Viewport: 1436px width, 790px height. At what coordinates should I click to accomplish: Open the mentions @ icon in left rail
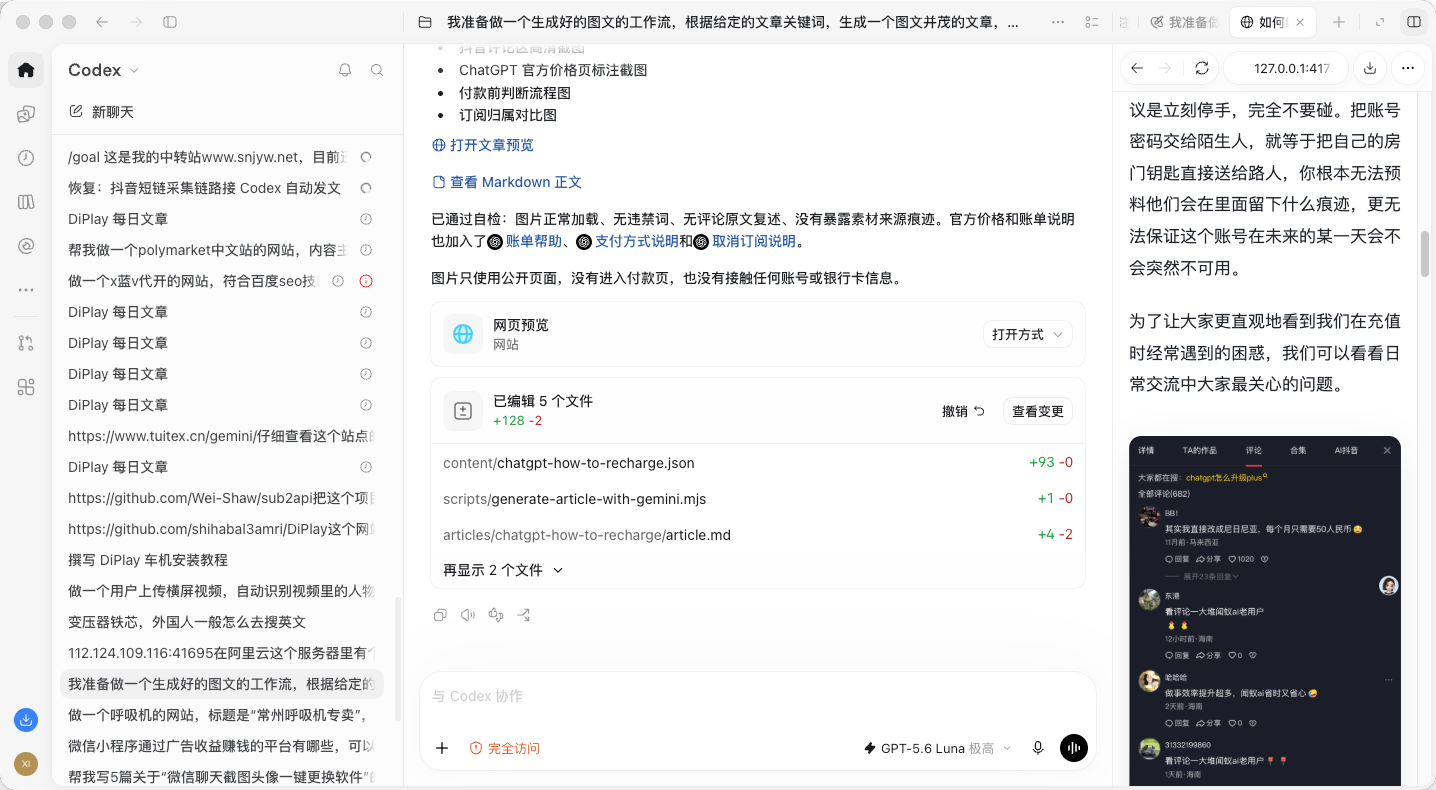[26, 246]
